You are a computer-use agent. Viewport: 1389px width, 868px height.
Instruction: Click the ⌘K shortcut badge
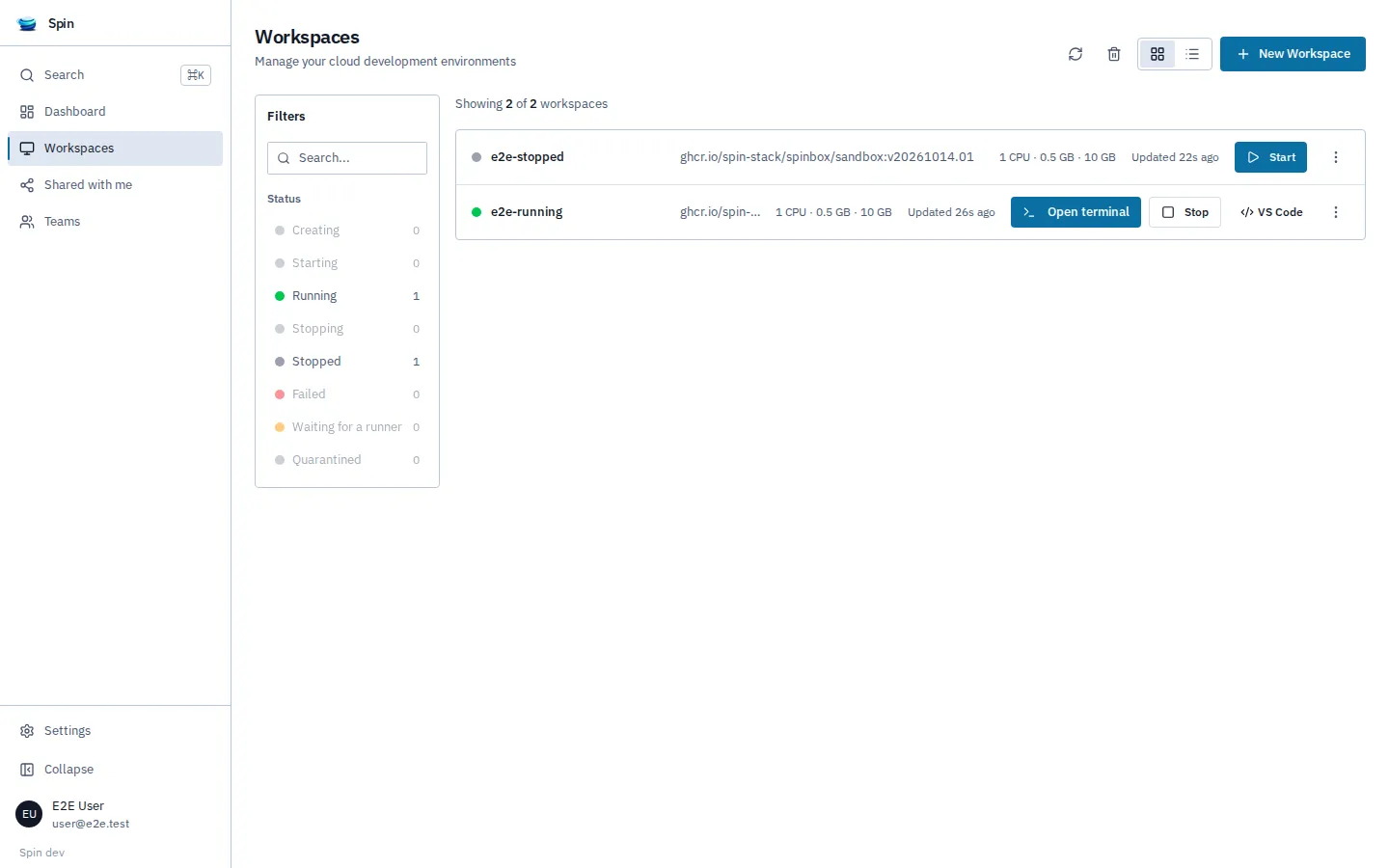196,75
